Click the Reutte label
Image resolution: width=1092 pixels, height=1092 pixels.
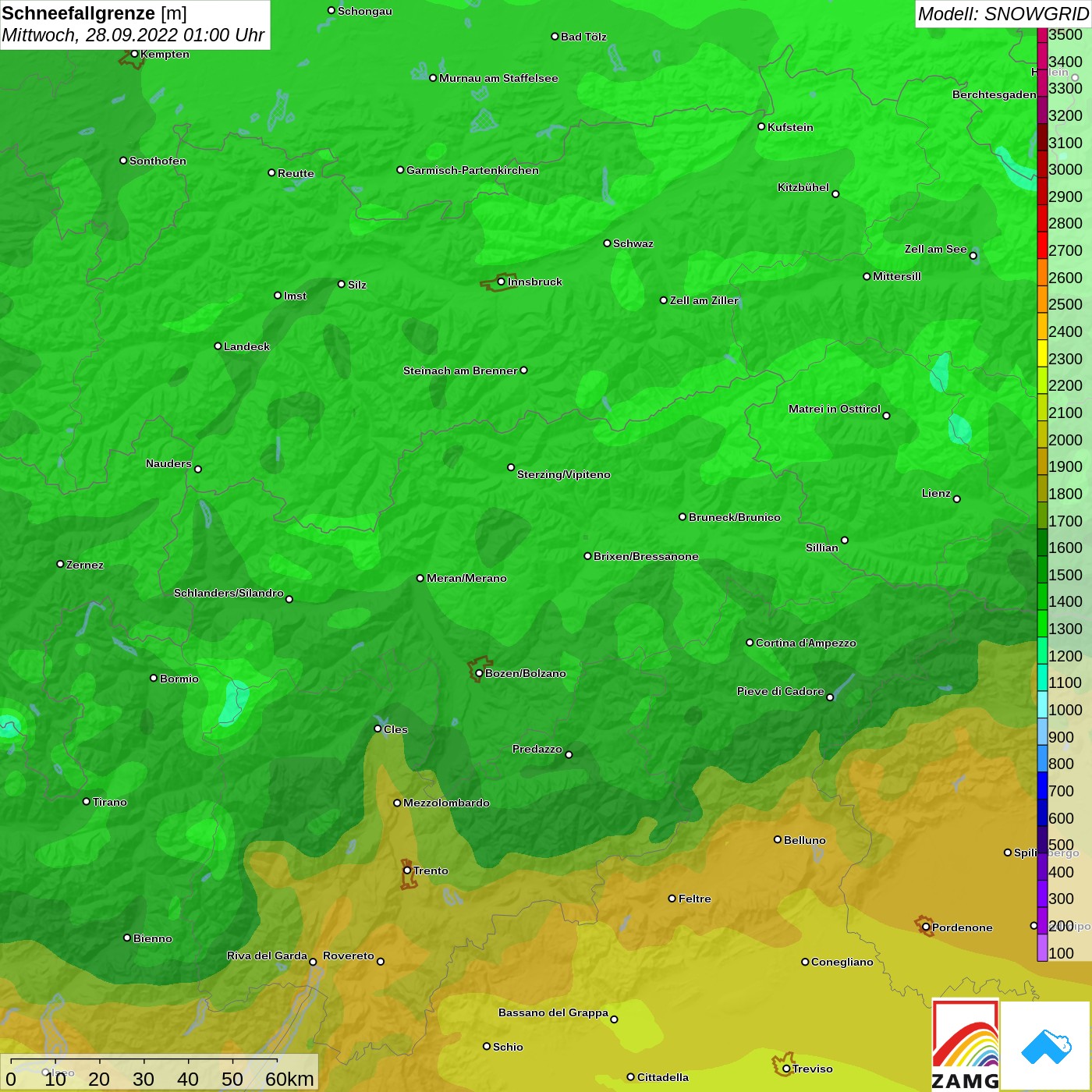(296, 173)
